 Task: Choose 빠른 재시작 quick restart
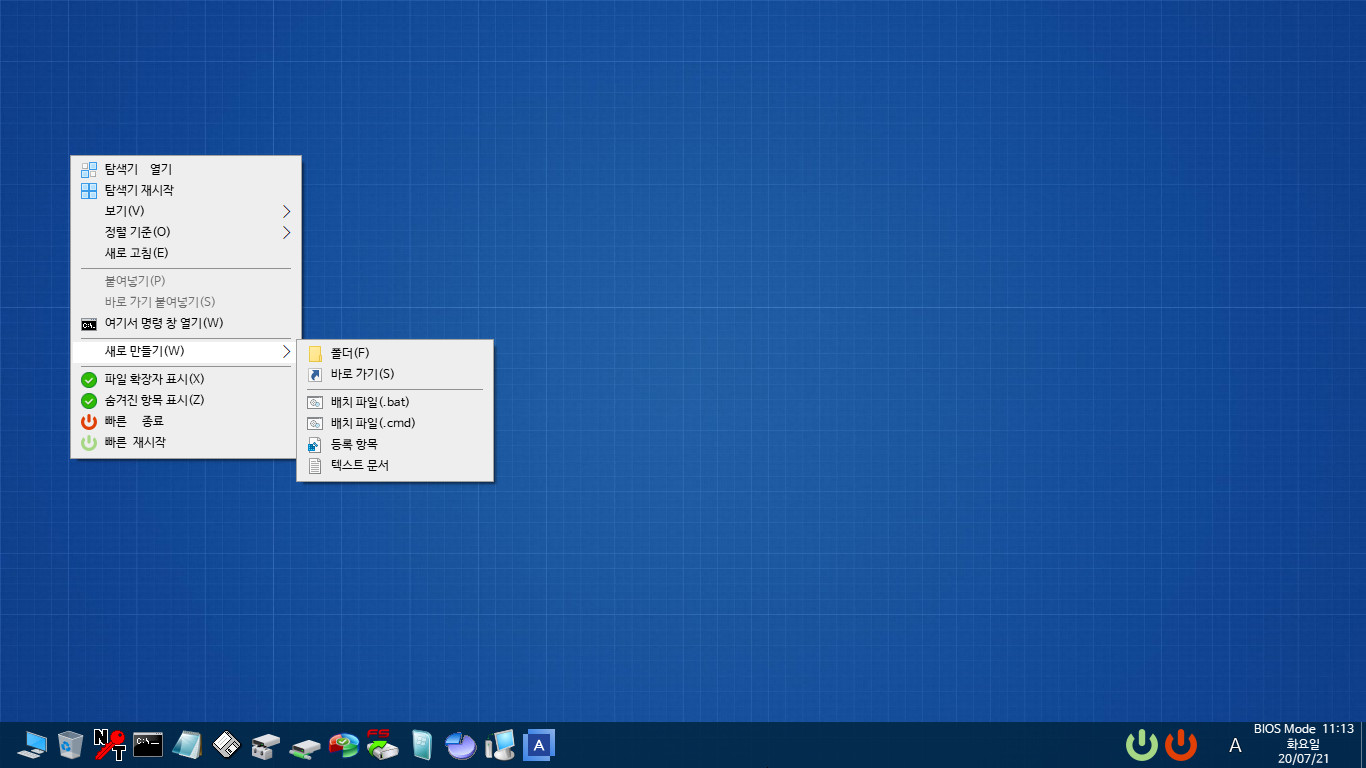tap(186, 442)
